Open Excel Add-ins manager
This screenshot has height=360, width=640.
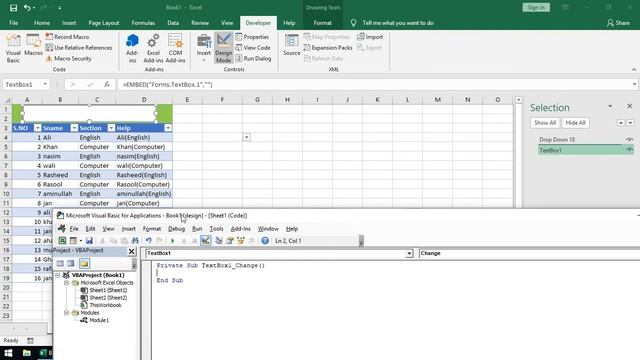(x=153, y=48)
